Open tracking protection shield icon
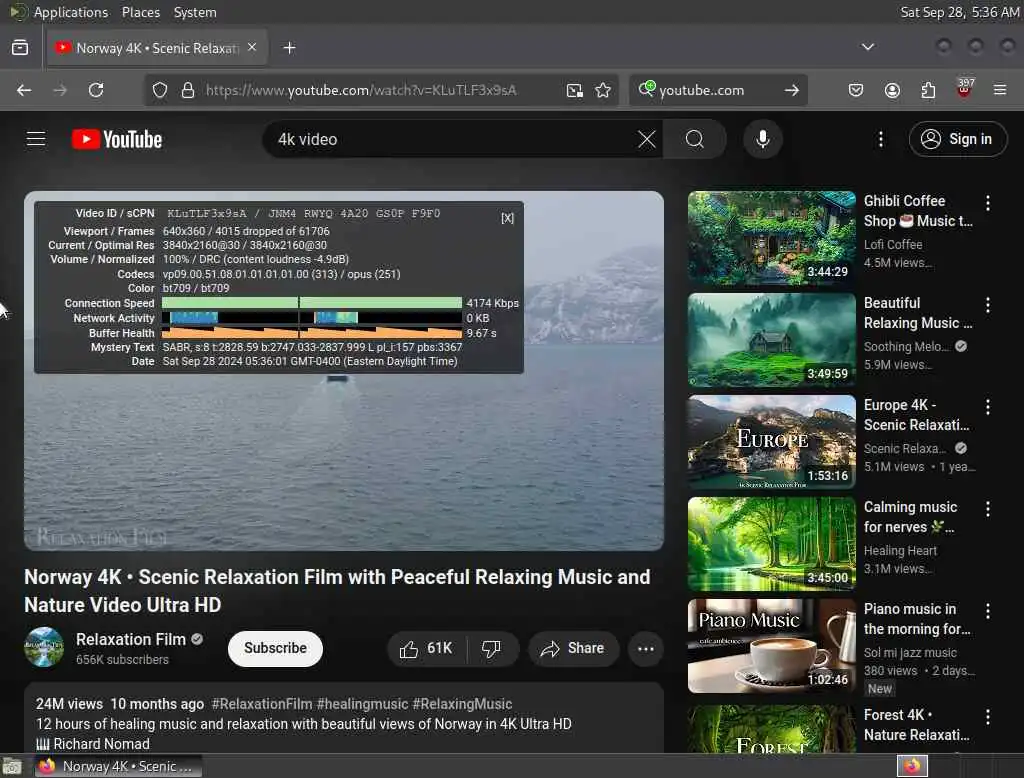Screen dimensions: 1024x778 tap(160, 90)
